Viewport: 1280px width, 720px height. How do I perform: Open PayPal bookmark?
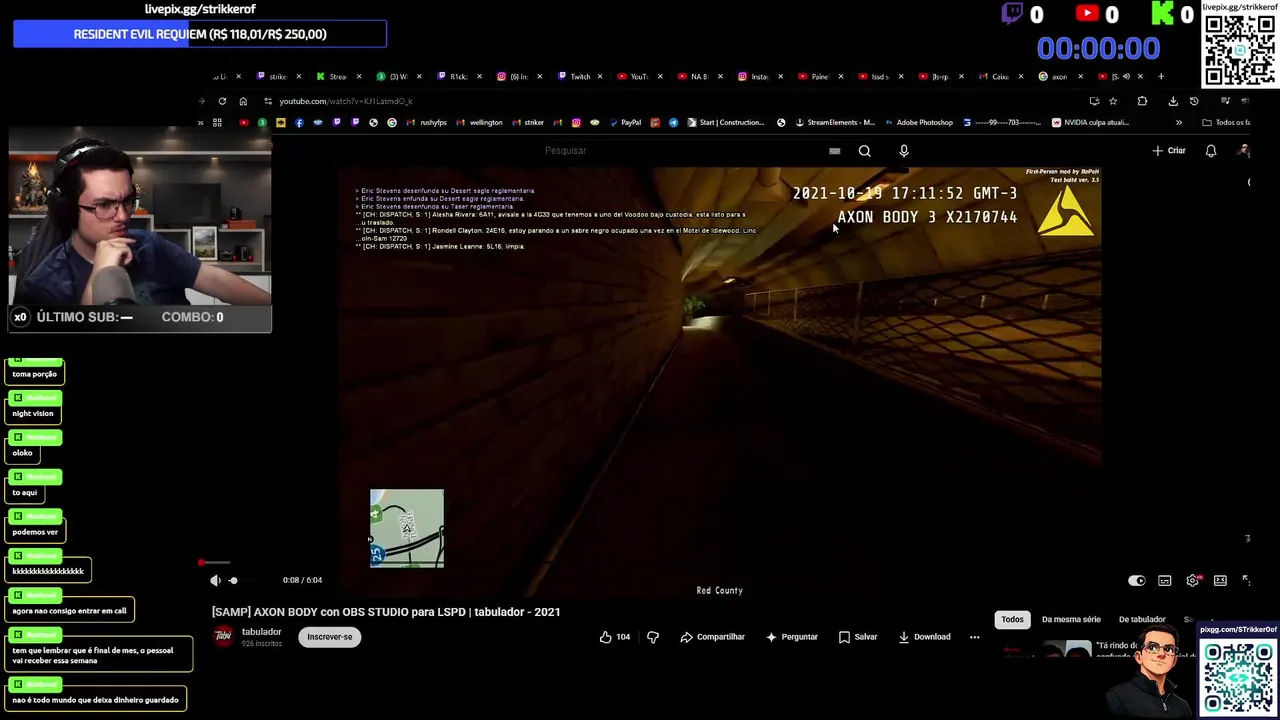click(x=625, y=123)
